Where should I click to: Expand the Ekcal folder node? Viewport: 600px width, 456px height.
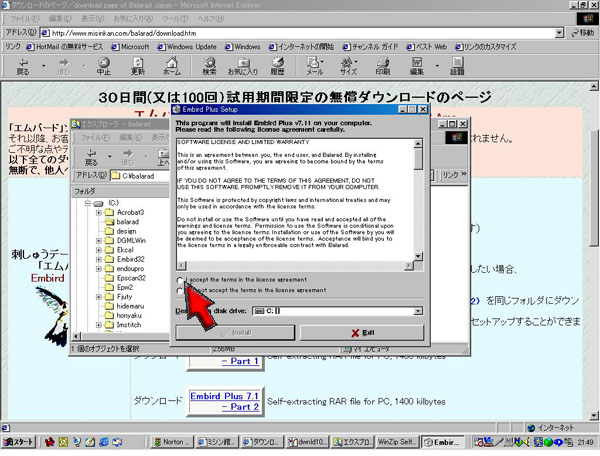tap(99, 250)
